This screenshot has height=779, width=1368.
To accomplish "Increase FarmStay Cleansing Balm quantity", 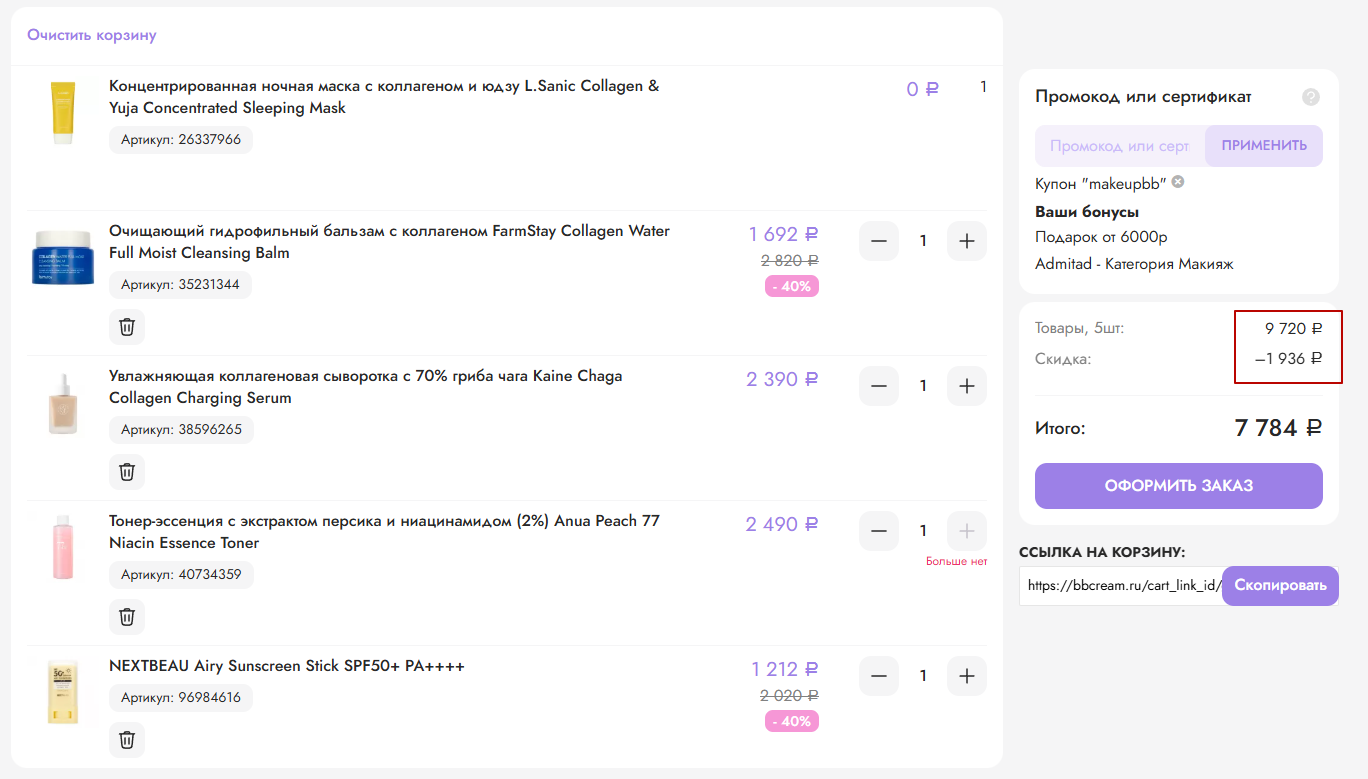I will 967,241.
